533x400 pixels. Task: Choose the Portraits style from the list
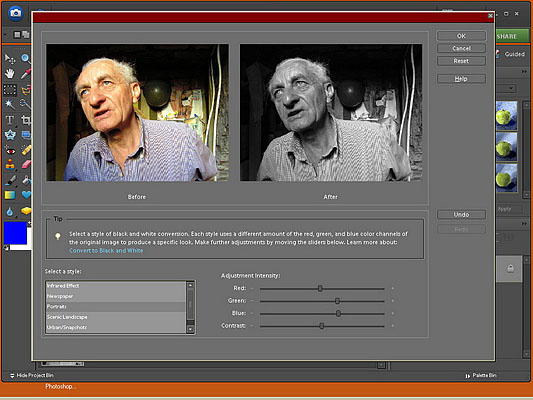coord(116,307)
